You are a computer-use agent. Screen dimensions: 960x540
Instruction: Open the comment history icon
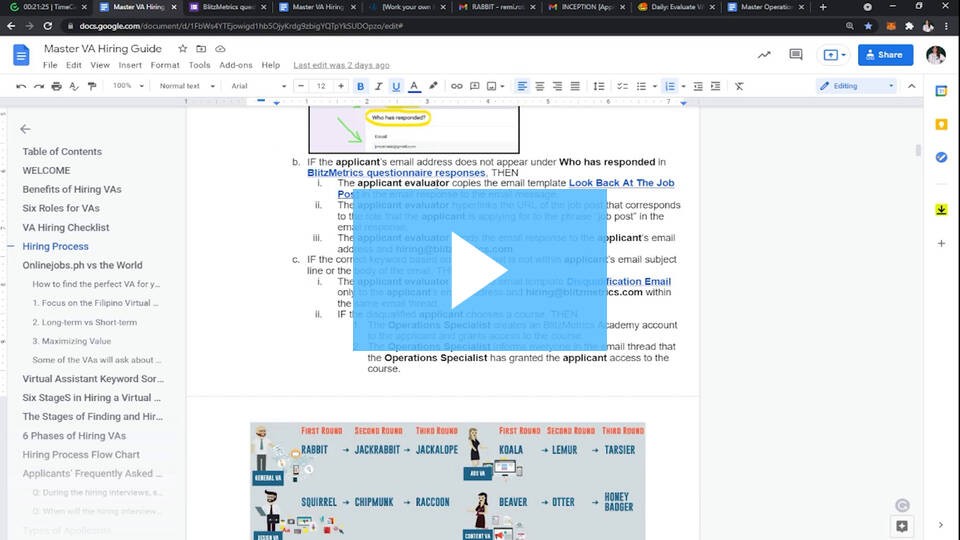tap(796, 55)
